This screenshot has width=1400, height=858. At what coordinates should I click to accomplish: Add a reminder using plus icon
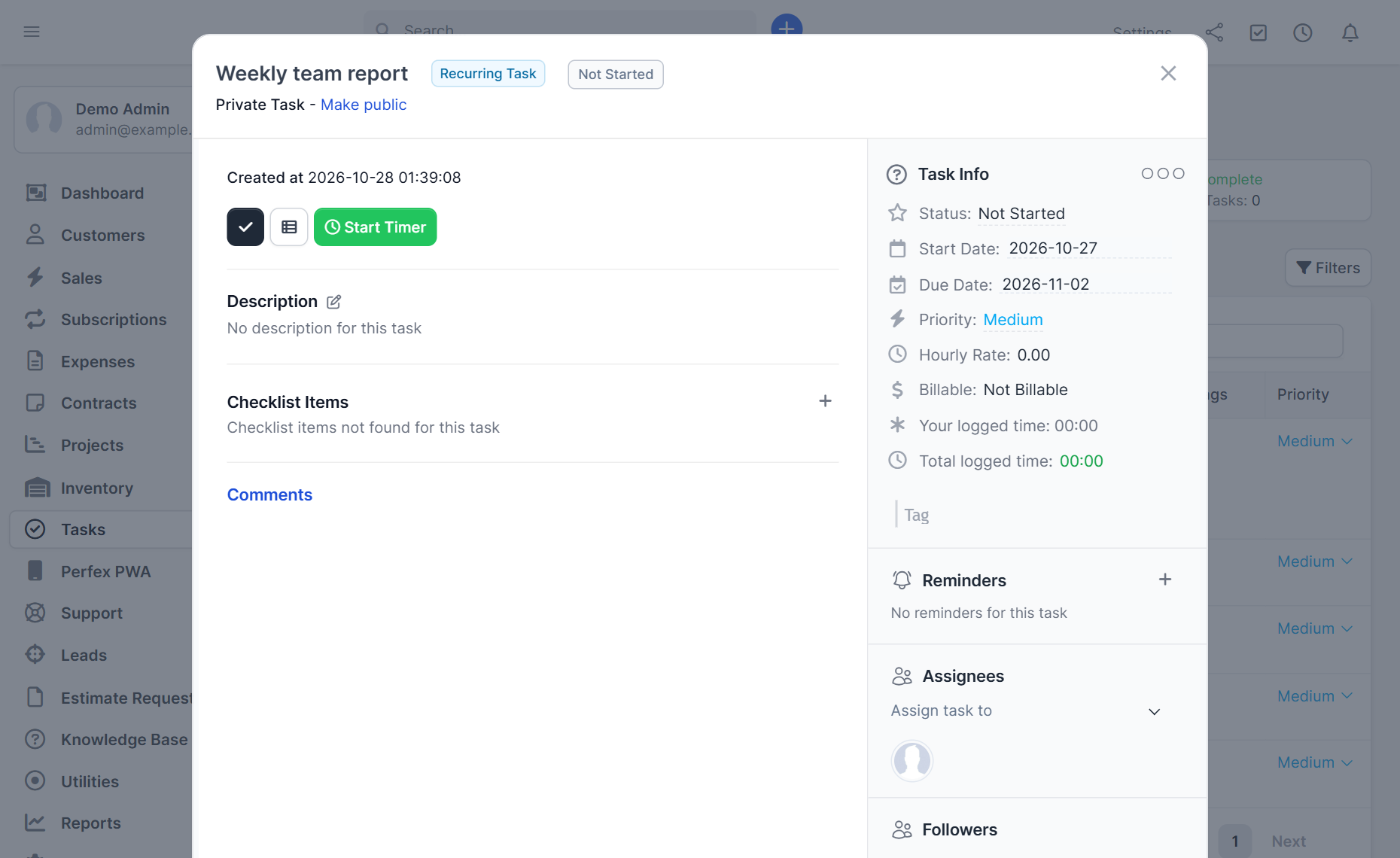pos(1165,580)
